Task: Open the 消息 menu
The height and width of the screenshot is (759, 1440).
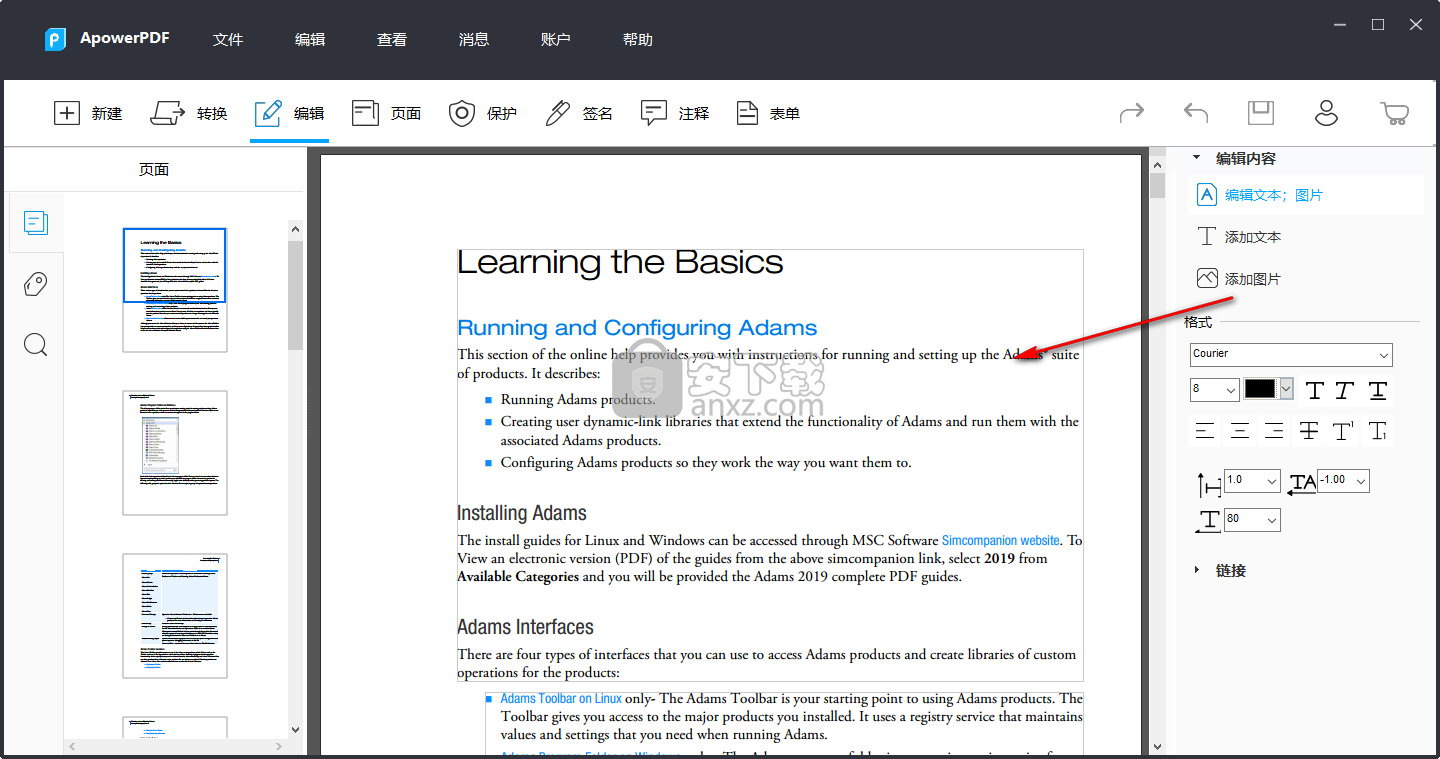Action: click(x=474, y=40)
